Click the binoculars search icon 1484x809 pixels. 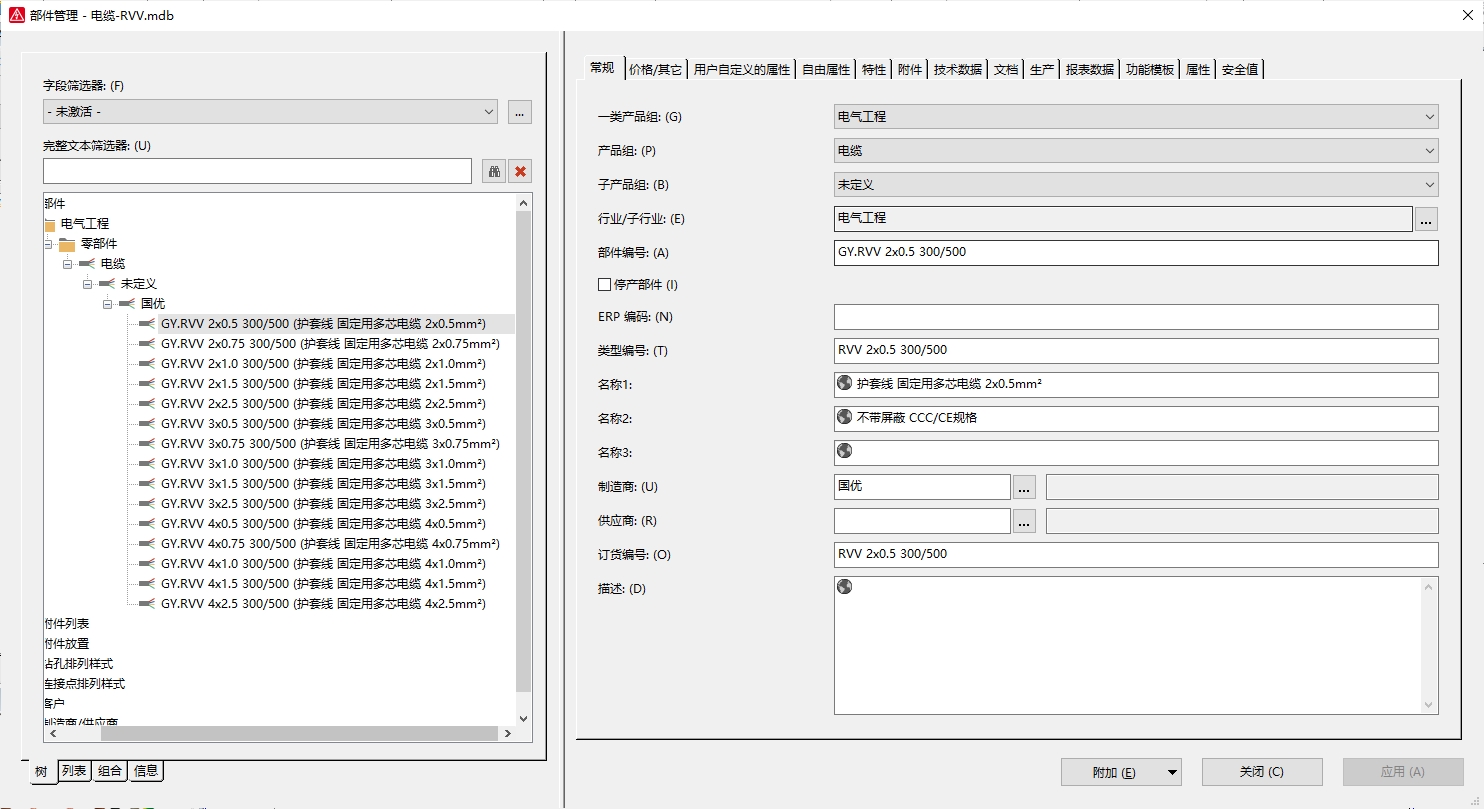(x=494, y=171)
